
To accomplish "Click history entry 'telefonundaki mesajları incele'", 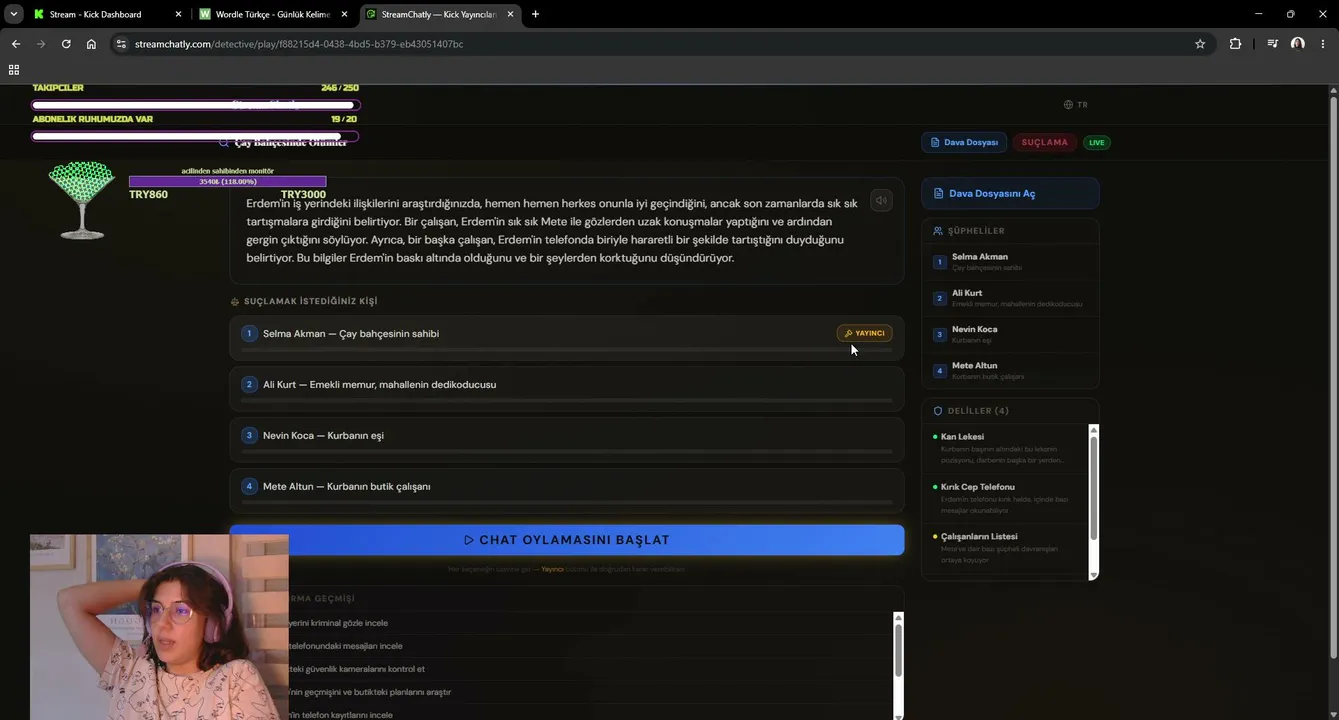I will tap(347, 646).
